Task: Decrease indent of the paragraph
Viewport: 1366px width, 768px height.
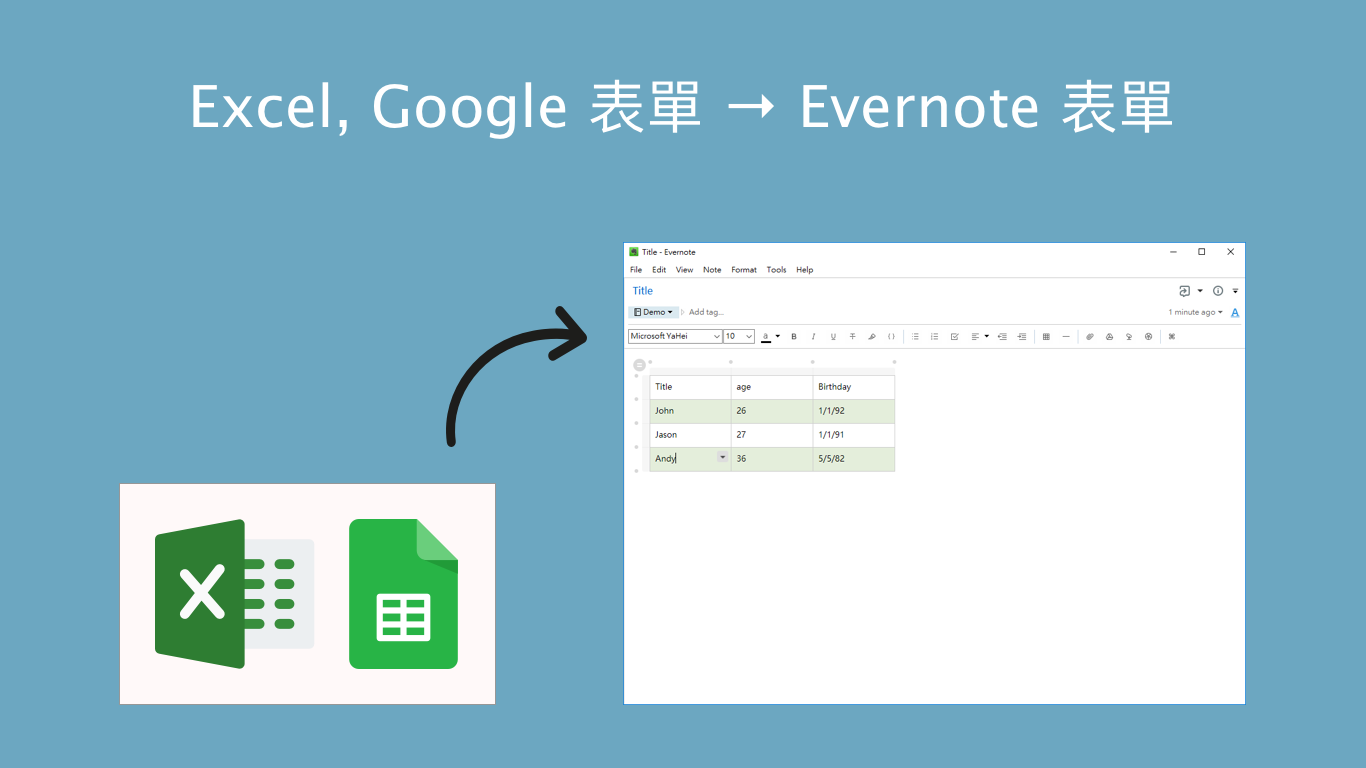Action: 1002,337
